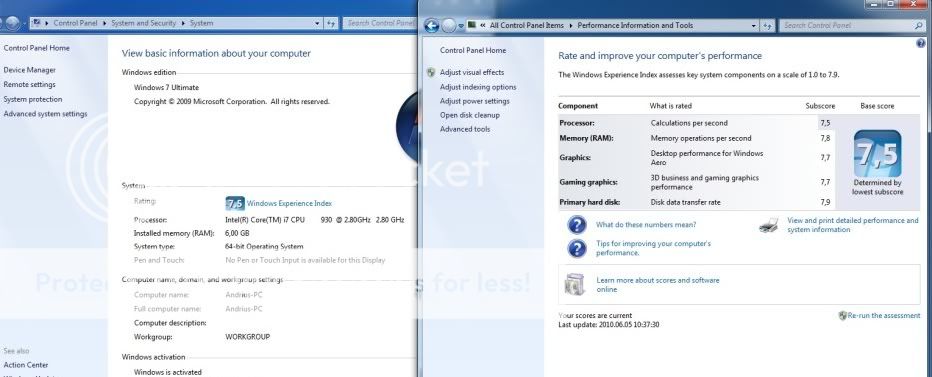
Task: Open Adjust indexing options
Action: (478, 87)
